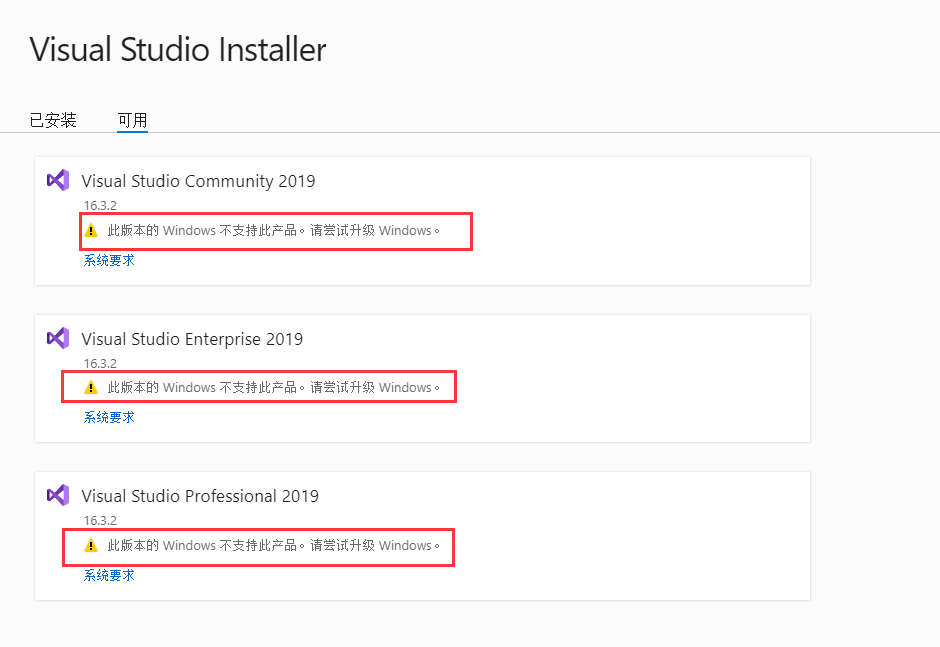The height and width of the screenshot is (647, 940).
Task: Click the warning icon under Professional 2019
Action: tap(91, 545)
